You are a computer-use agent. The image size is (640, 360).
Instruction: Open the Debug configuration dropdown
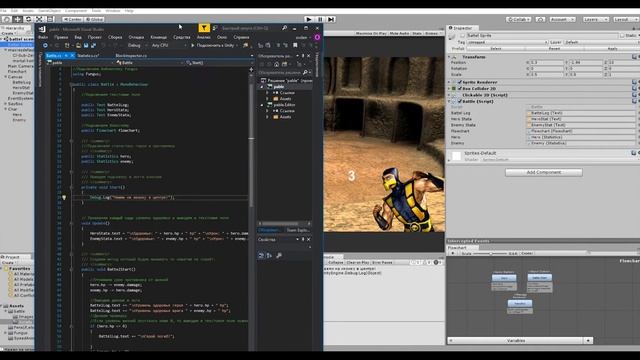coord(137,45)
